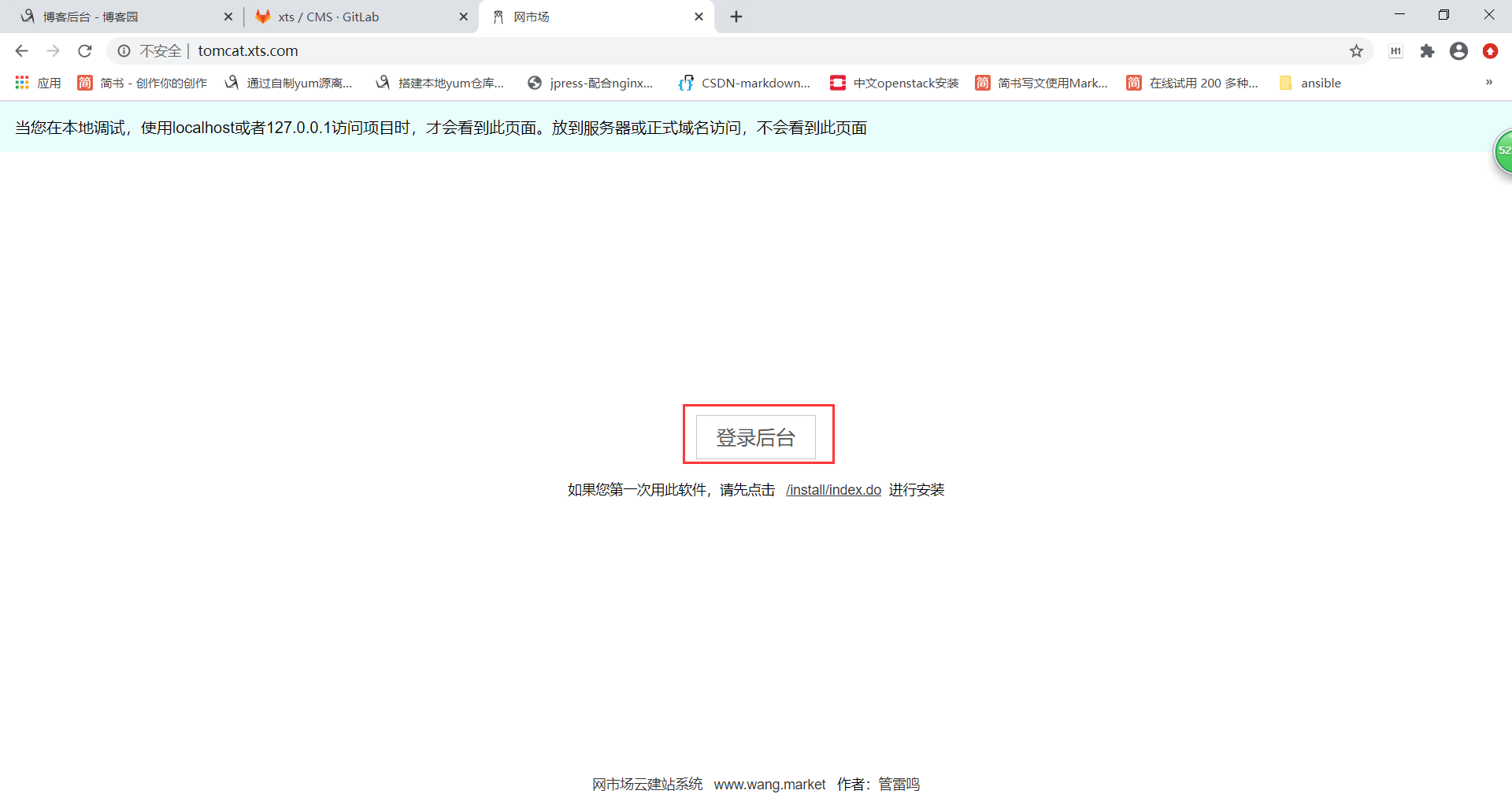Click the www.wang.market footer text
The image size is (1512, 809).
pos(769,785)
